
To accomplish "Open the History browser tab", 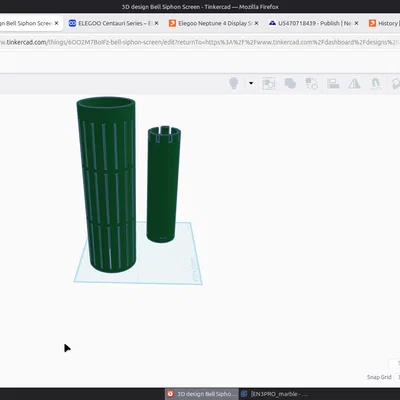I will [383, 23].
